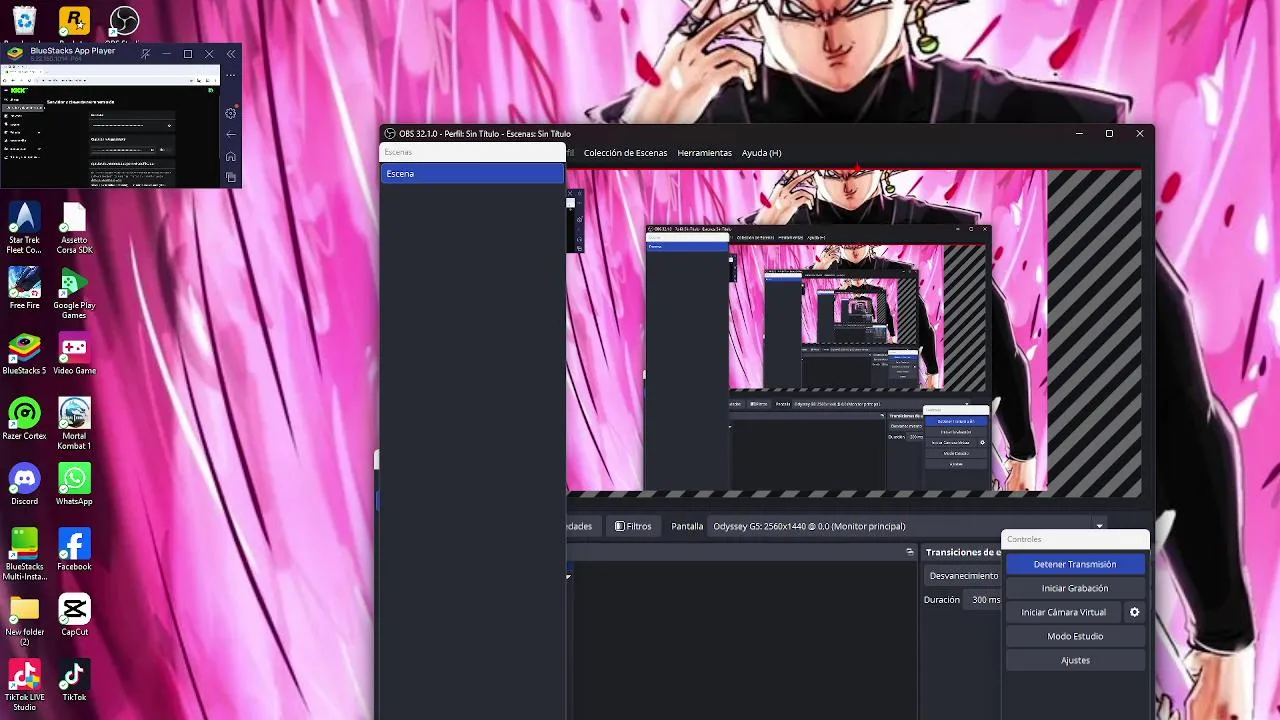Launch Google Play Games desktop icon
Screen dimensions: 1280x720
tap(74, 294)
